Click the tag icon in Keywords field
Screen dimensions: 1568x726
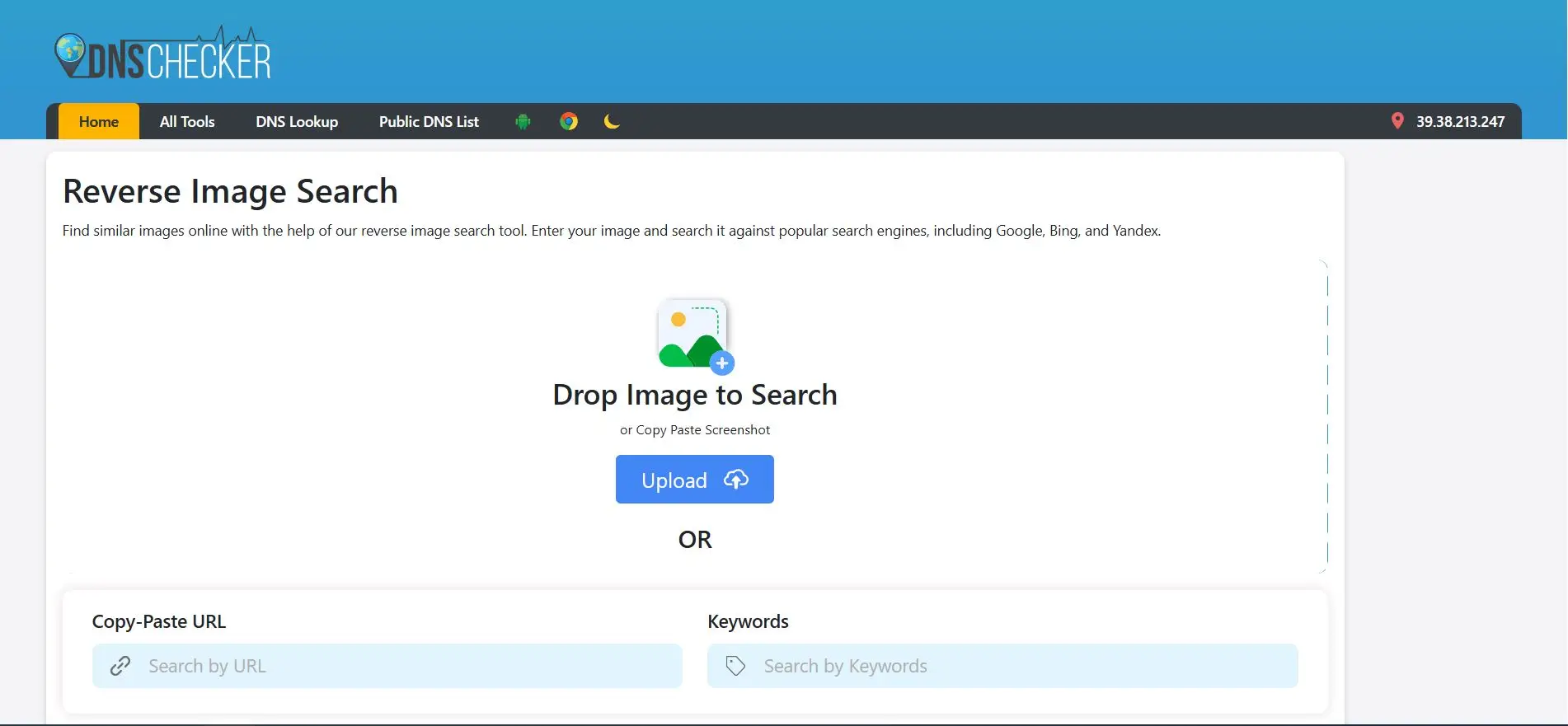pyautogui.click(x=735, y=666)
